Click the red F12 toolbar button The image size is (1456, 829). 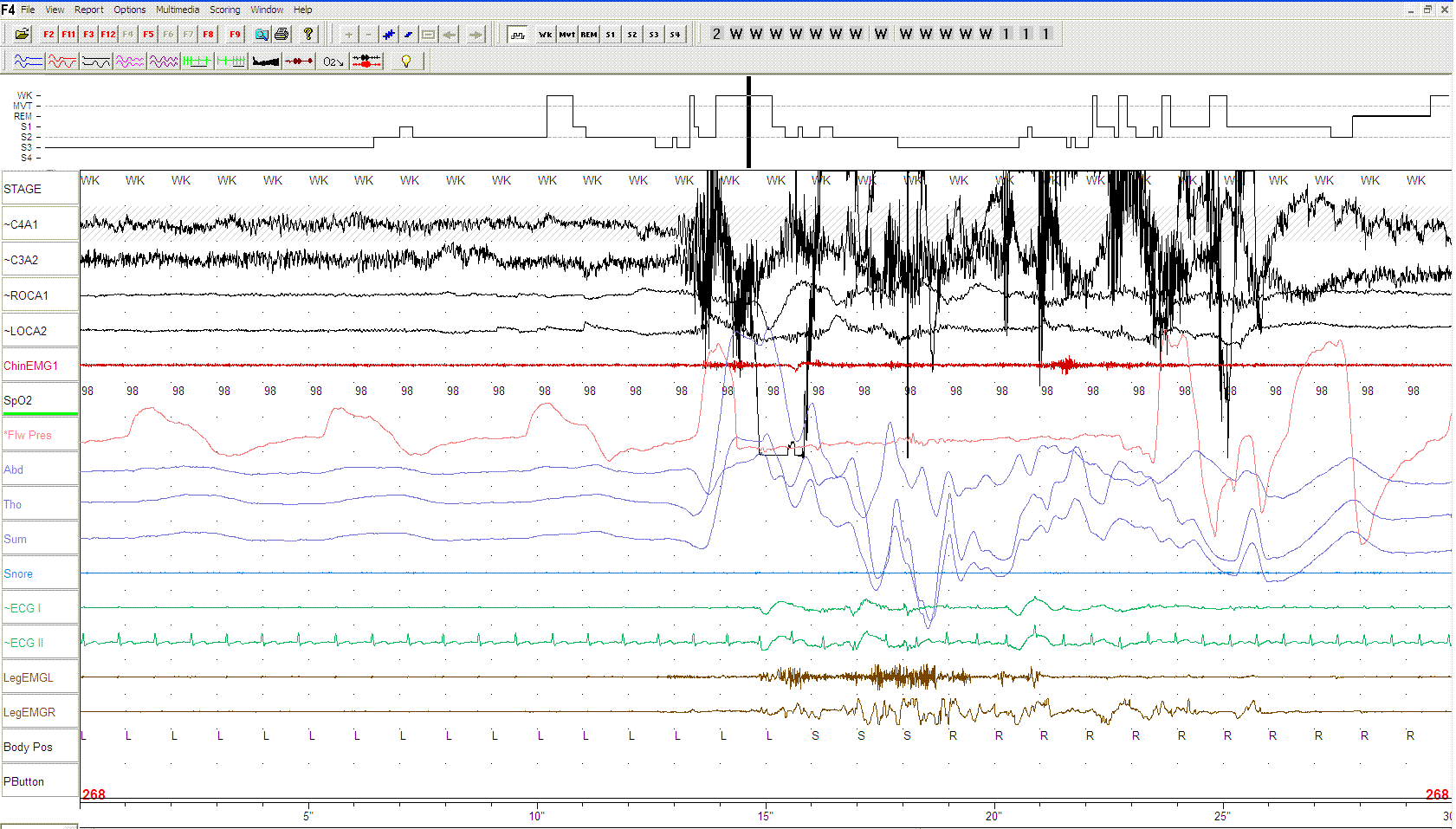108,34
